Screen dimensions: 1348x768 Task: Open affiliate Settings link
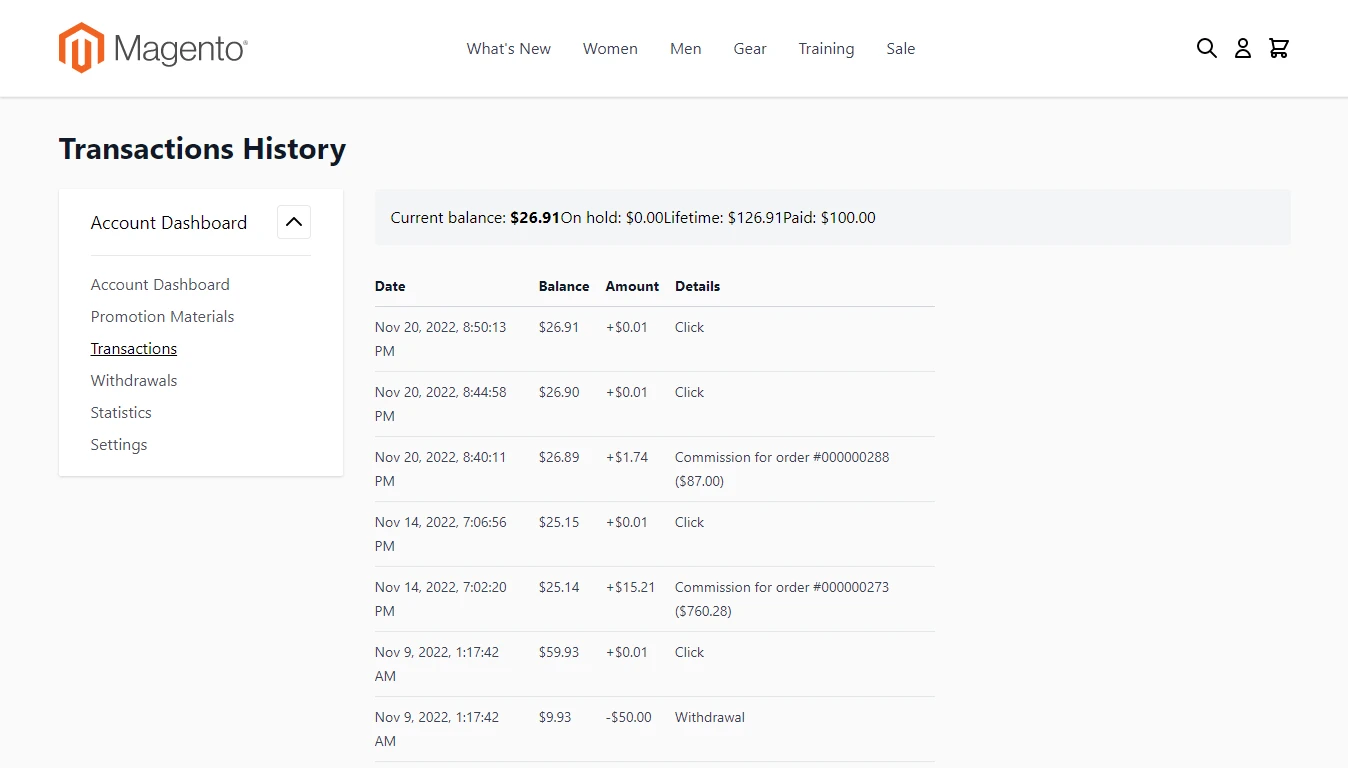click(x=119, y=445)
